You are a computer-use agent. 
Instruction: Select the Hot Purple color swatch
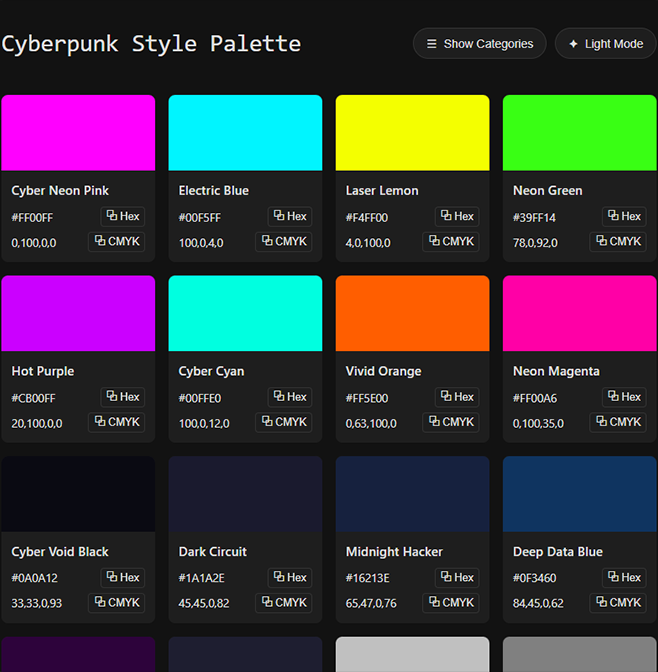[x=78, y=313]
